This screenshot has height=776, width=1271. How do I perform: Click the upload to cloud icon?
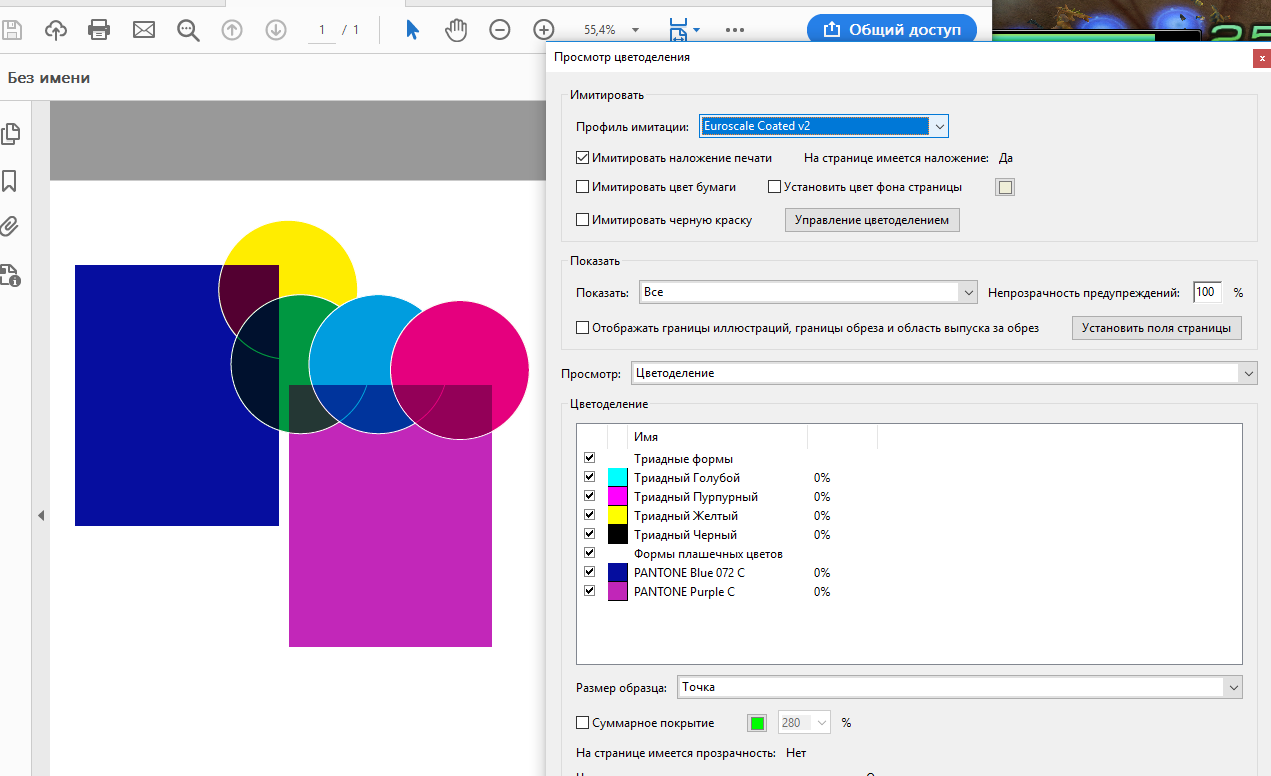pos(57,30)
